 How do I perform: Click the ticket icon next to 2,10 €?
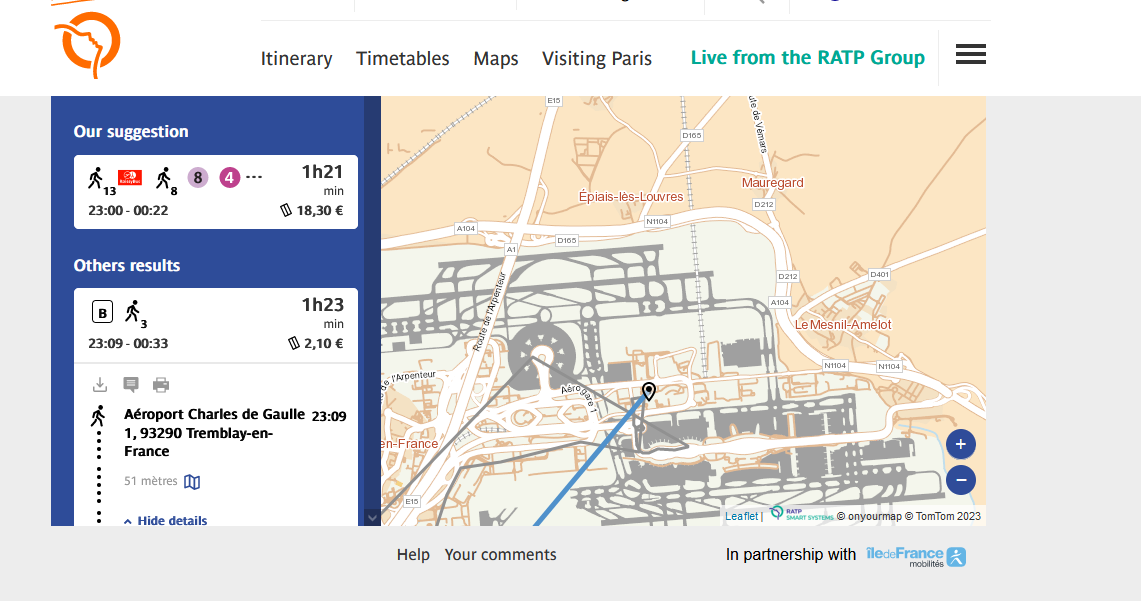click(294, 343)
